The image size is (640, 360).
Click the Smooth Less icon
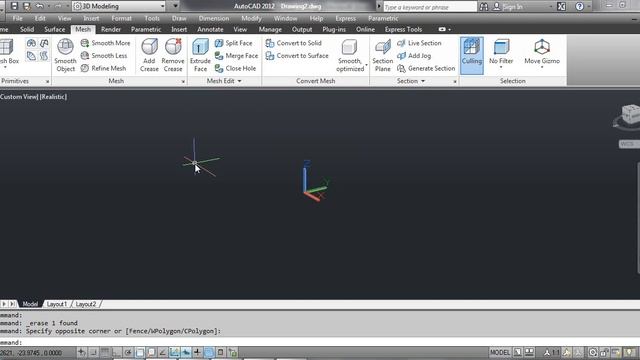click(x=85, y=56)
